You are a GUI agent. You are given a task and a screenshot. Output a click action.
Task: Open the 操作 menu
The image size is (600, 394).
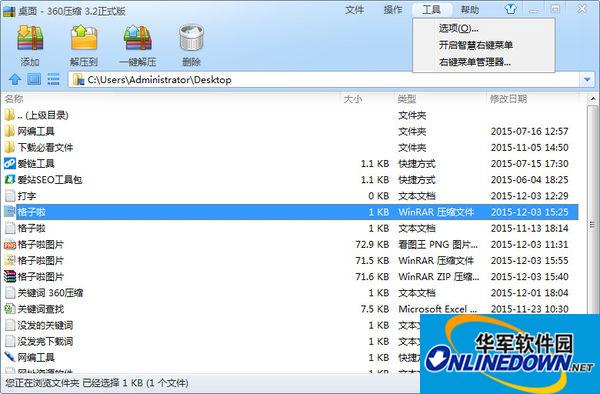(393, 10)
